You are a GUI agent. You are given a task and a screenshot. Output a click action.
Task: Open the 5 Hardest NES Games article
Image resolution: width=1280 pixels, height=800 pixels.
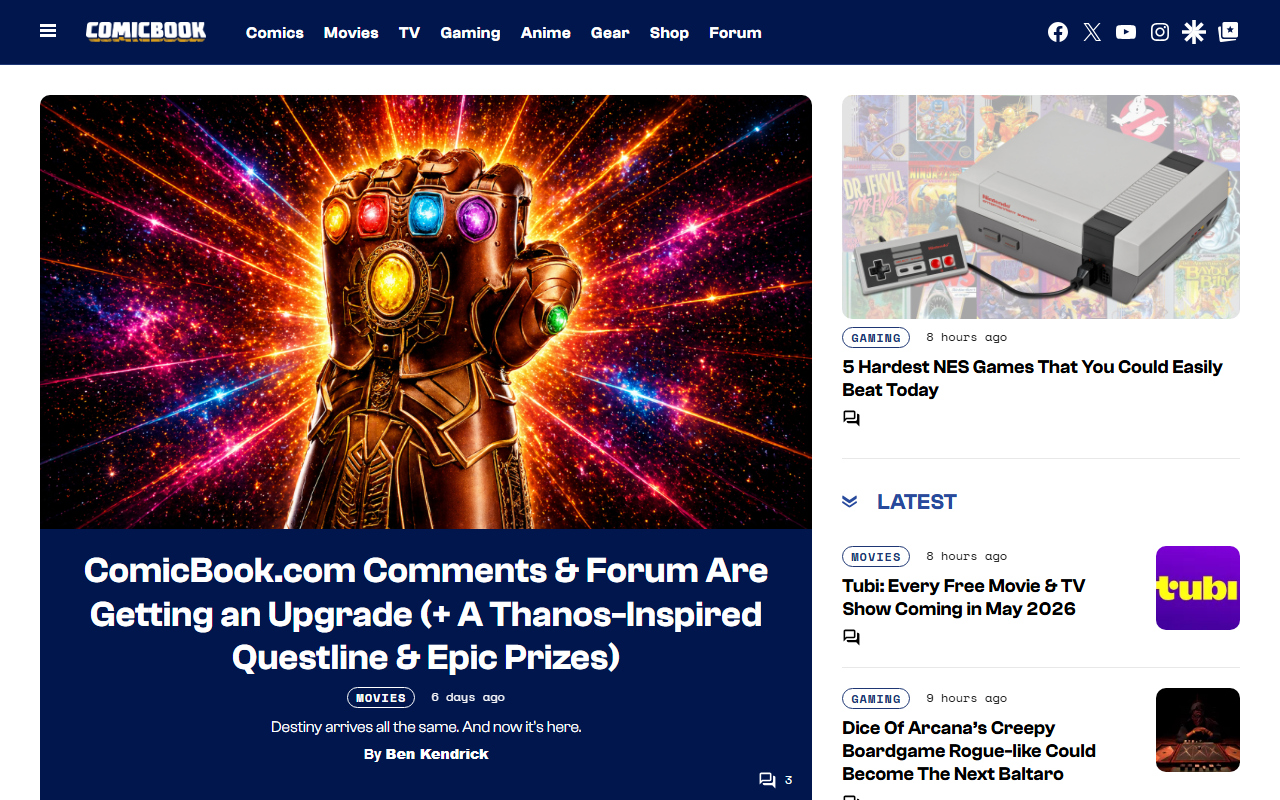1032,378
